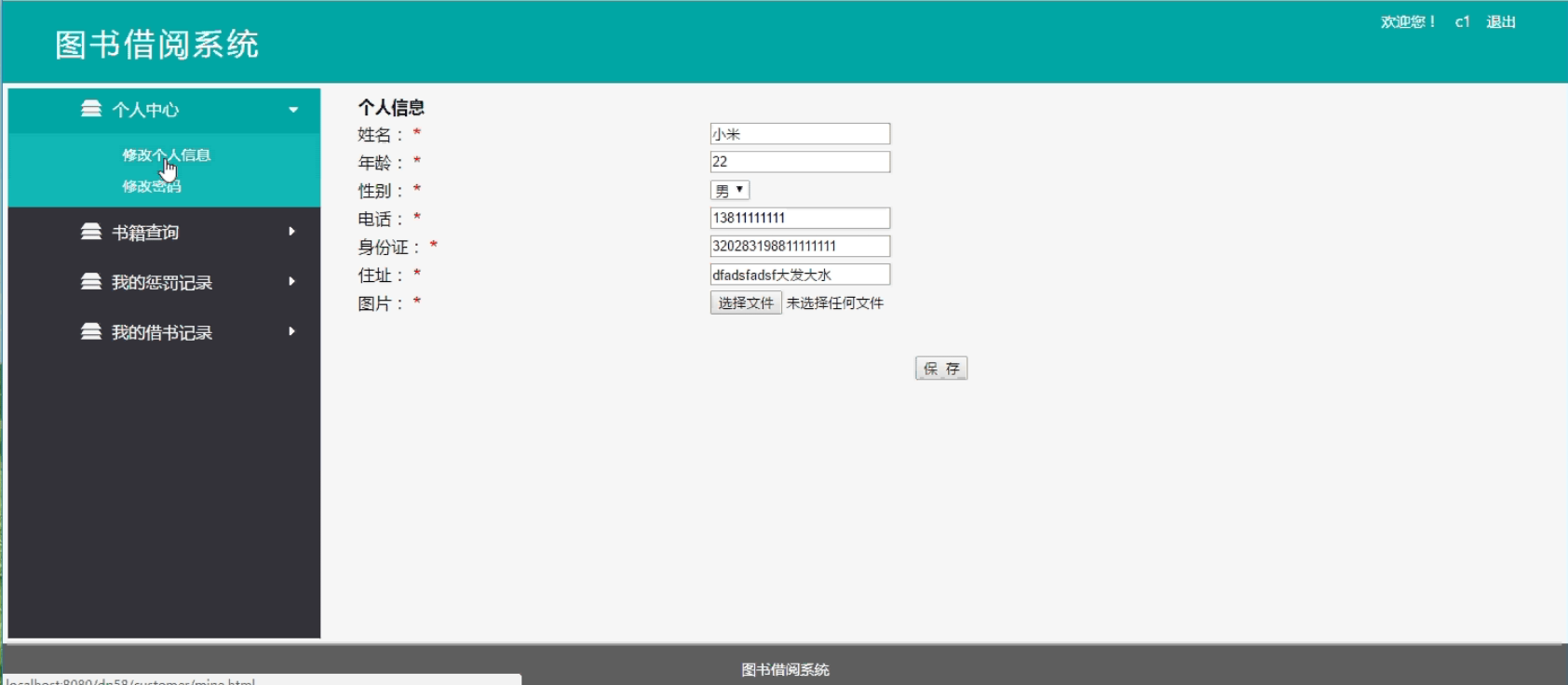
Task: Click the stack icon beside 书籍查询
Action: click(91, 232)
